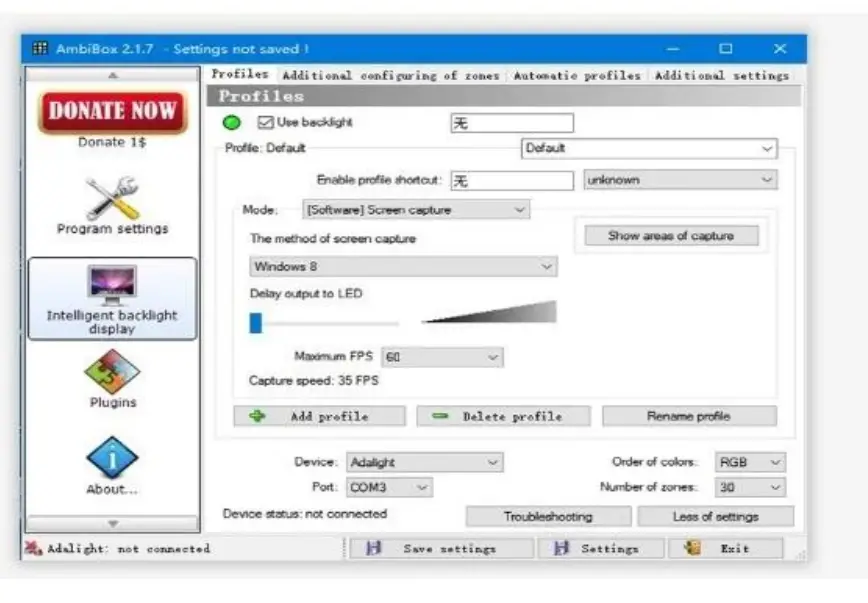Click the Donate 1$ label
The height and width of the screenshot is (603, 868).
pyautogui.click(x=112, y=142)
